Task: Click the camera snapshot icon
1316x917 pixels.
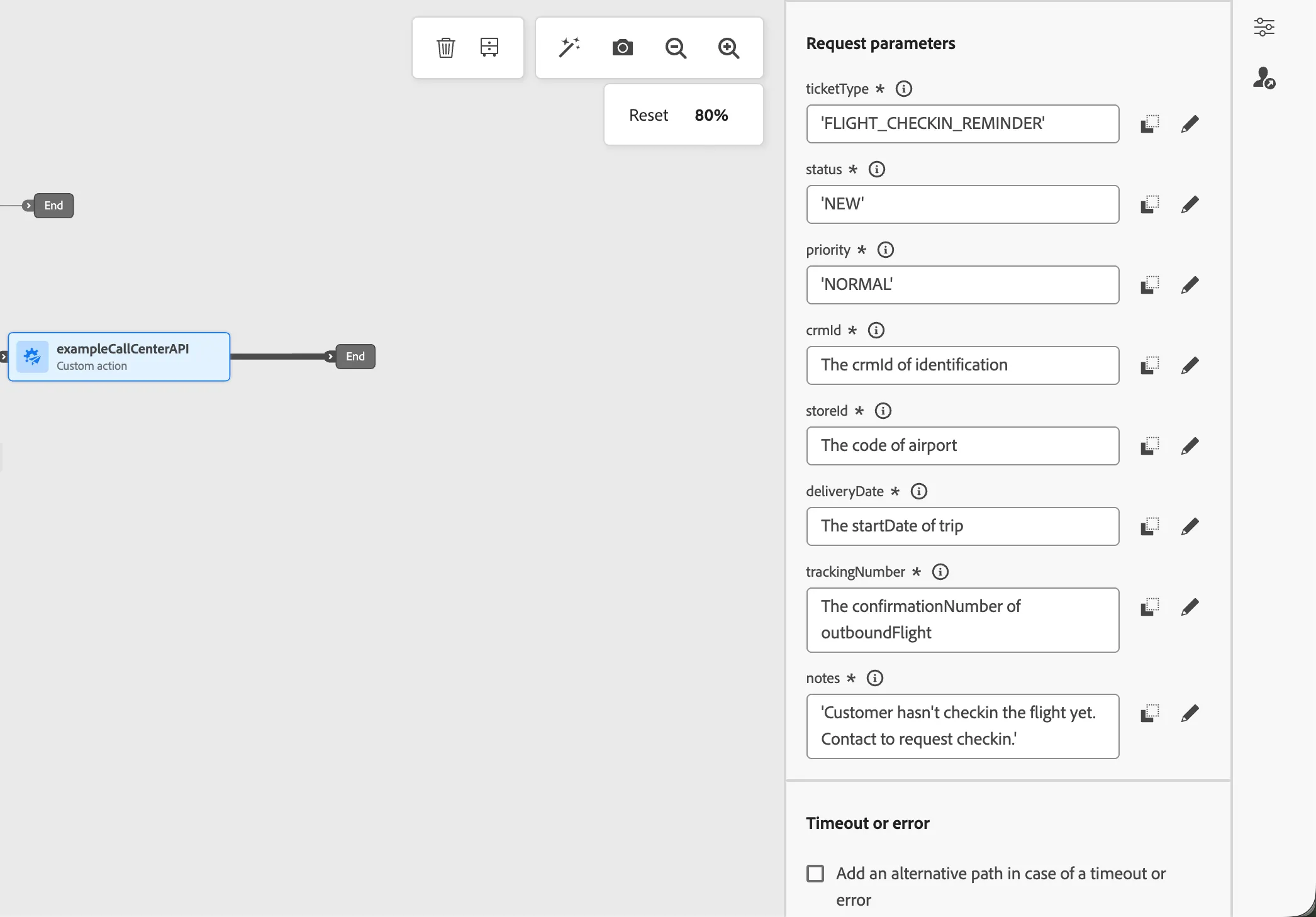Action: point(622,48)
